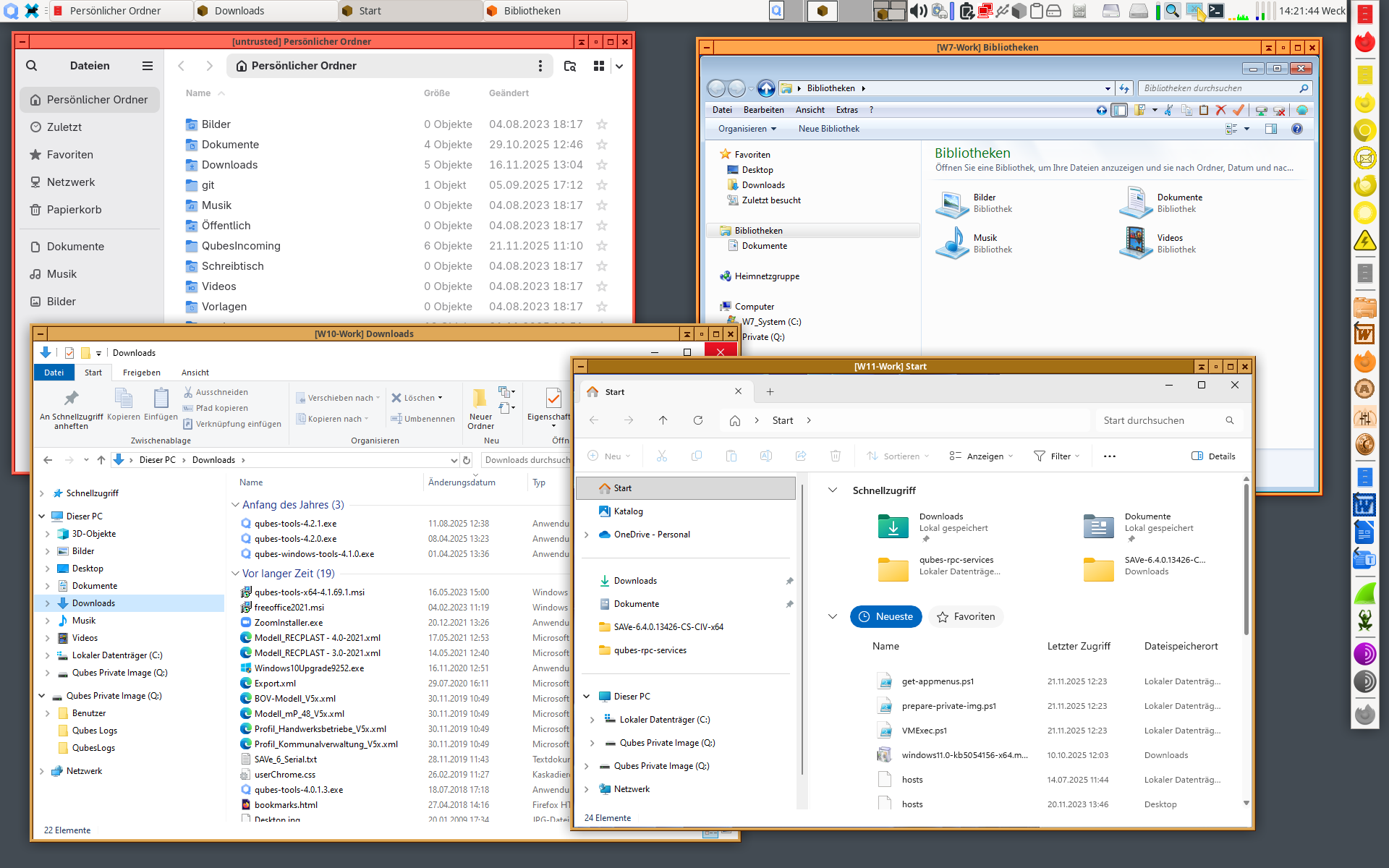Open the Neu dropdown in W11 Explorer
This screenshot has width=1389, height=868.
tap(610, 456)
